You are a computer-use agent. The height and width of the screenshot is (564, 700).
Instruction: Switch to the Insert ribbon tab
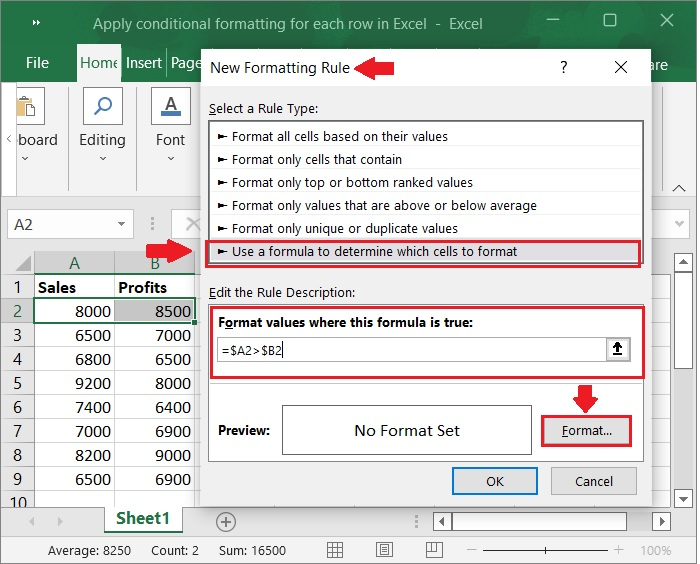(144, 63)
